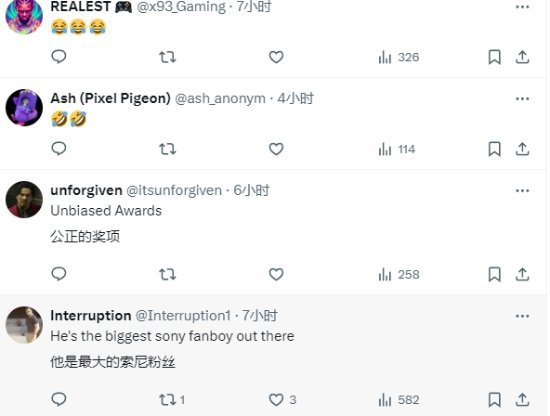Share the unforgiven 'Unbiased Awards' tweet
This screenshot has height=416, width=550.
coord(522,274)
